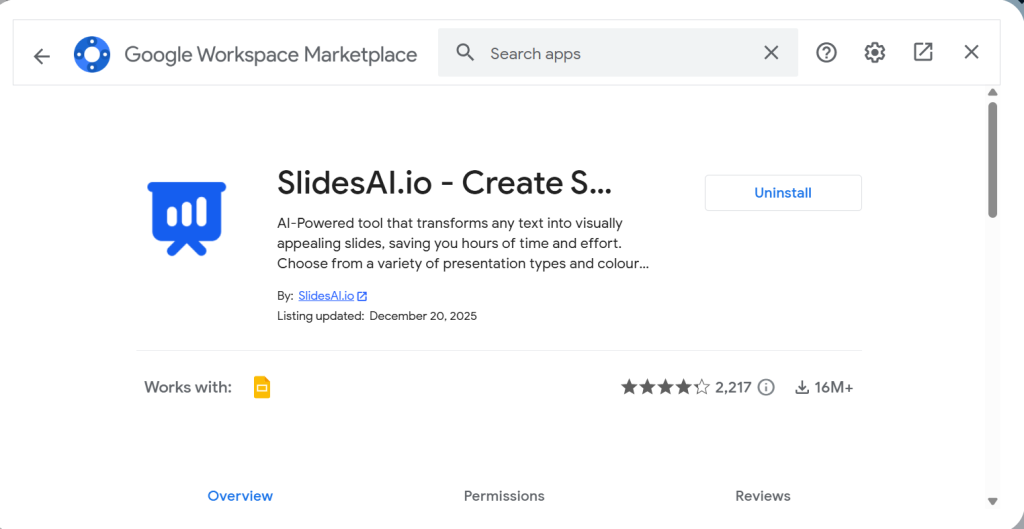1024x529 pixels.
Task: Click the SlidesAI.io blue app logo
Action: click(x=187, y=218)
